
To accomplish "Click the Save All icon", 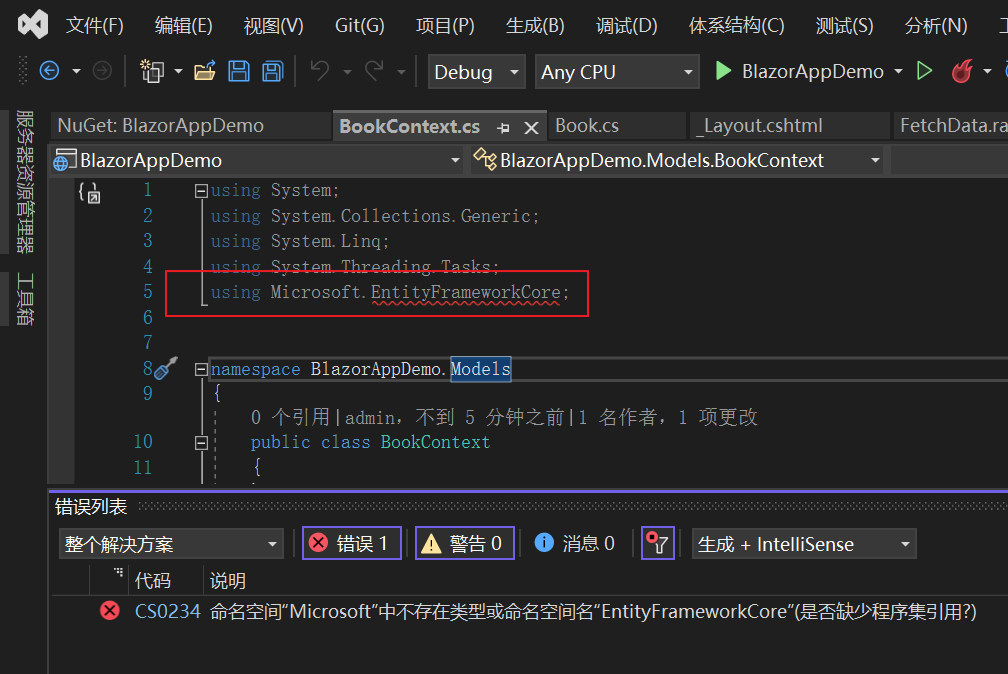I will [273, 71].
